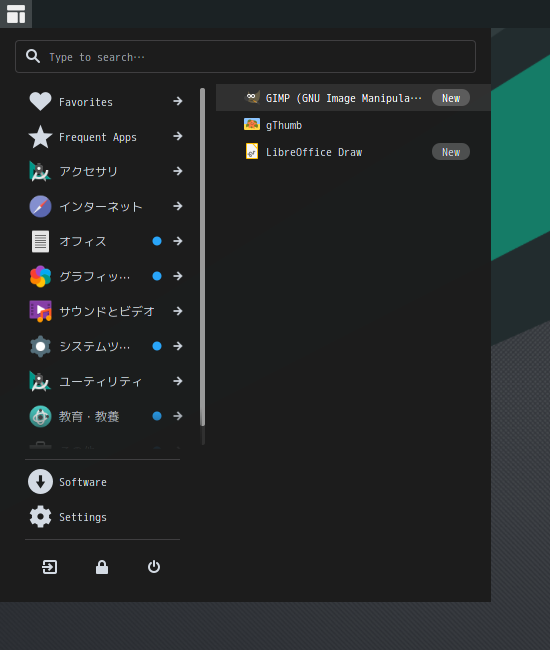Click the Favorites heart icon
Viewport: 550px width, 650px height.
tap(40, 101)
